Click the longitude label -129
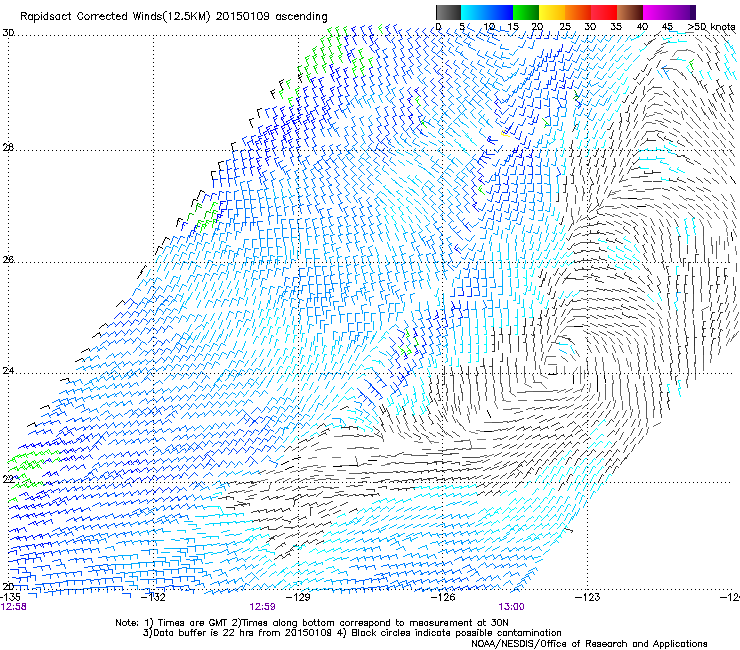The height and width of the screenshot is (650, 740). click(x=300, y=597)
